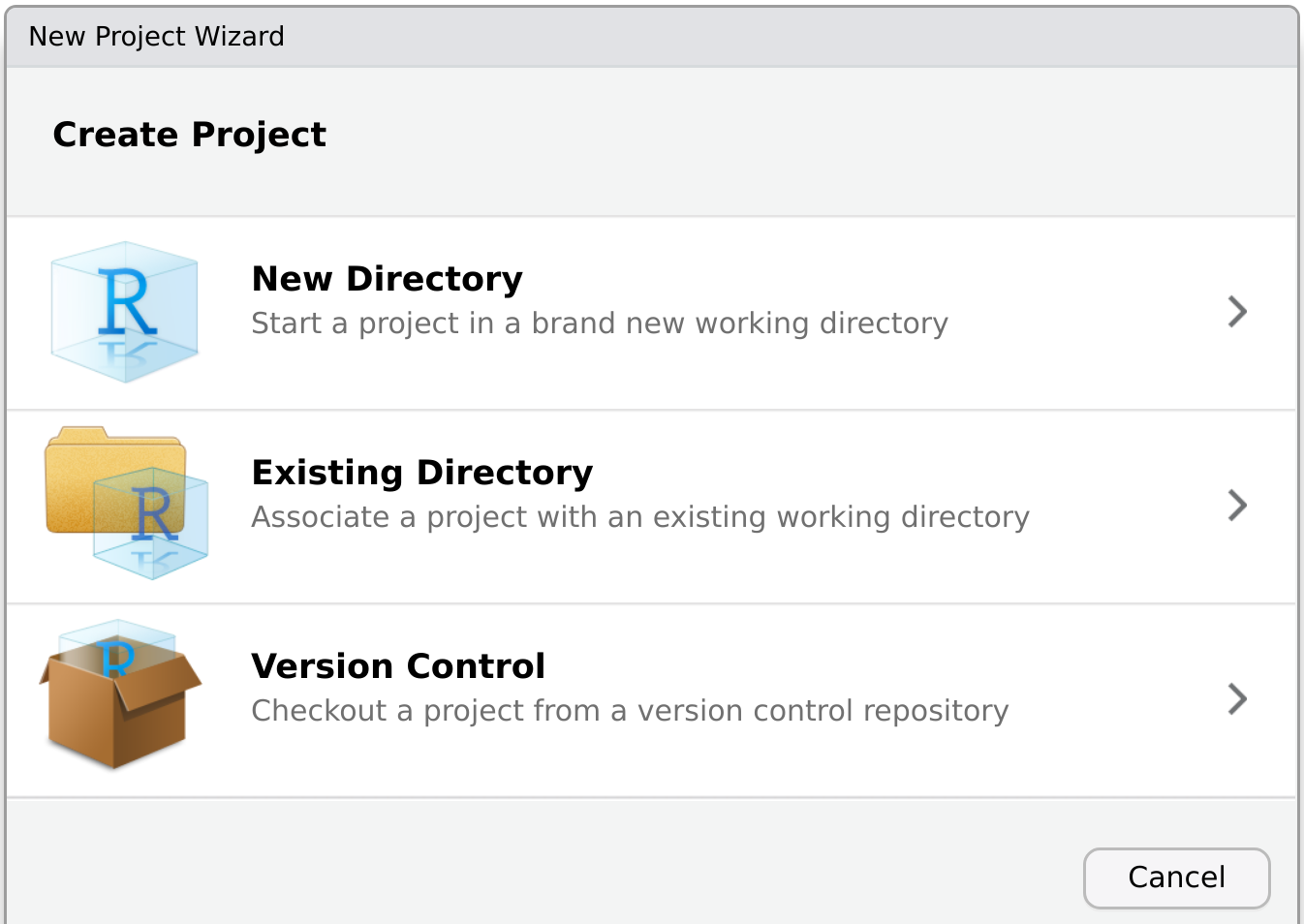Screen dimensions: 1304x924
Task: Click the Create Project heading
Action: point(189,135)
